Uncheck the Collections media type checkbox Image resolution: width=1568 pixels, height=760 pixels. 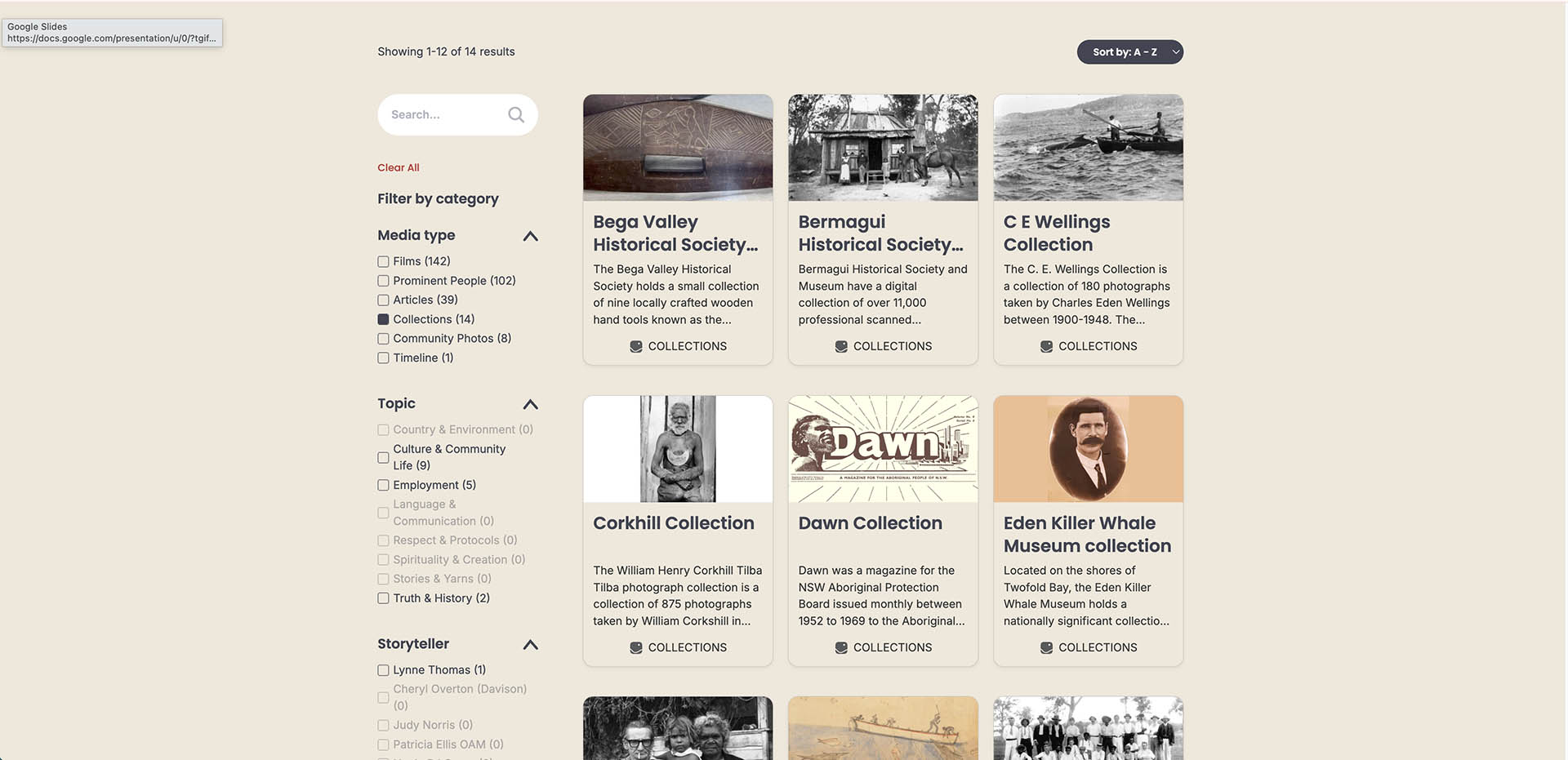[383, 319]
